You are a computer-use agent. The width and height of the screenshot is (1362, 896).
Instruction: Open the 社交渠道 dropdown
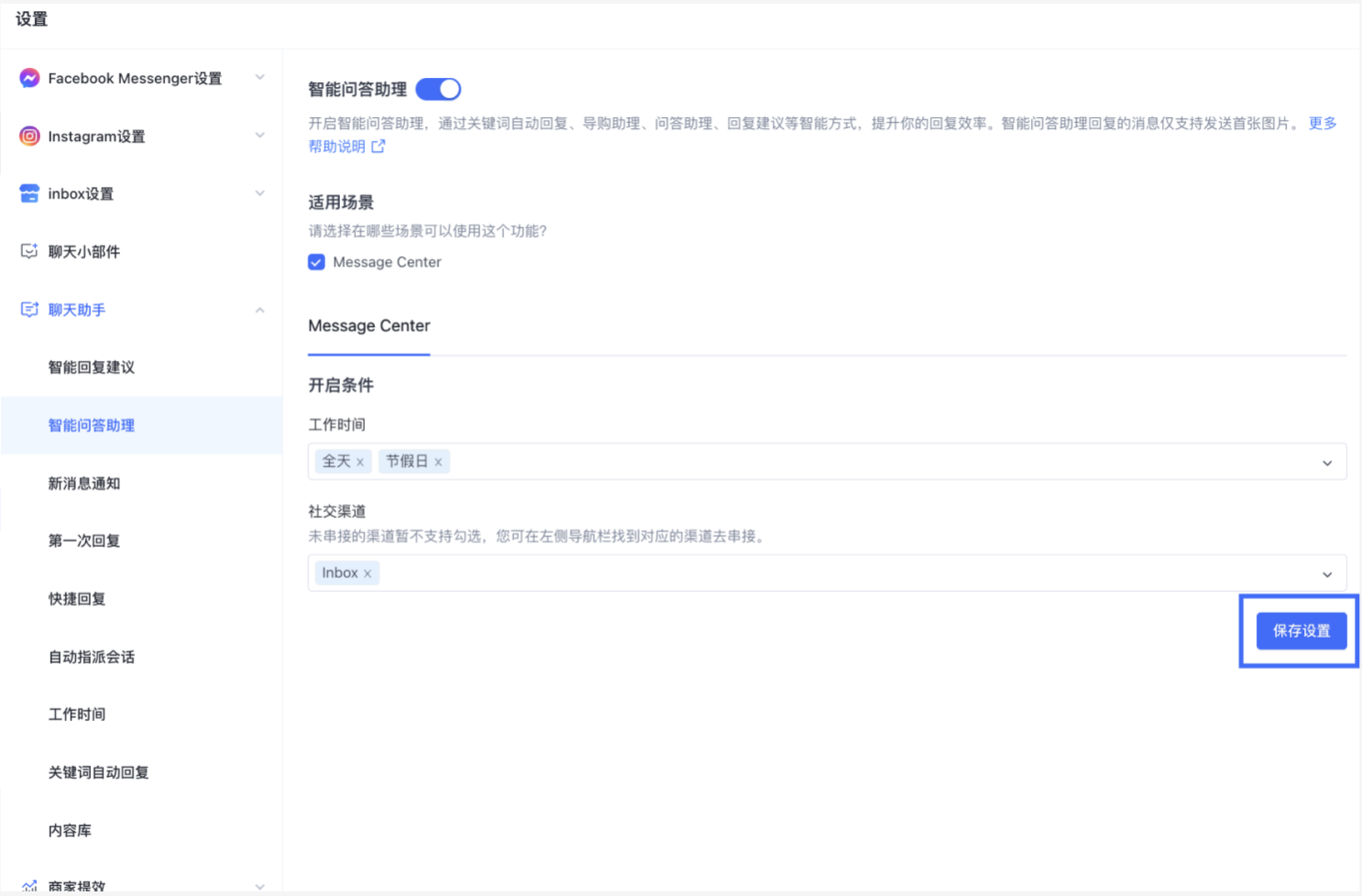click(1326, 574)
